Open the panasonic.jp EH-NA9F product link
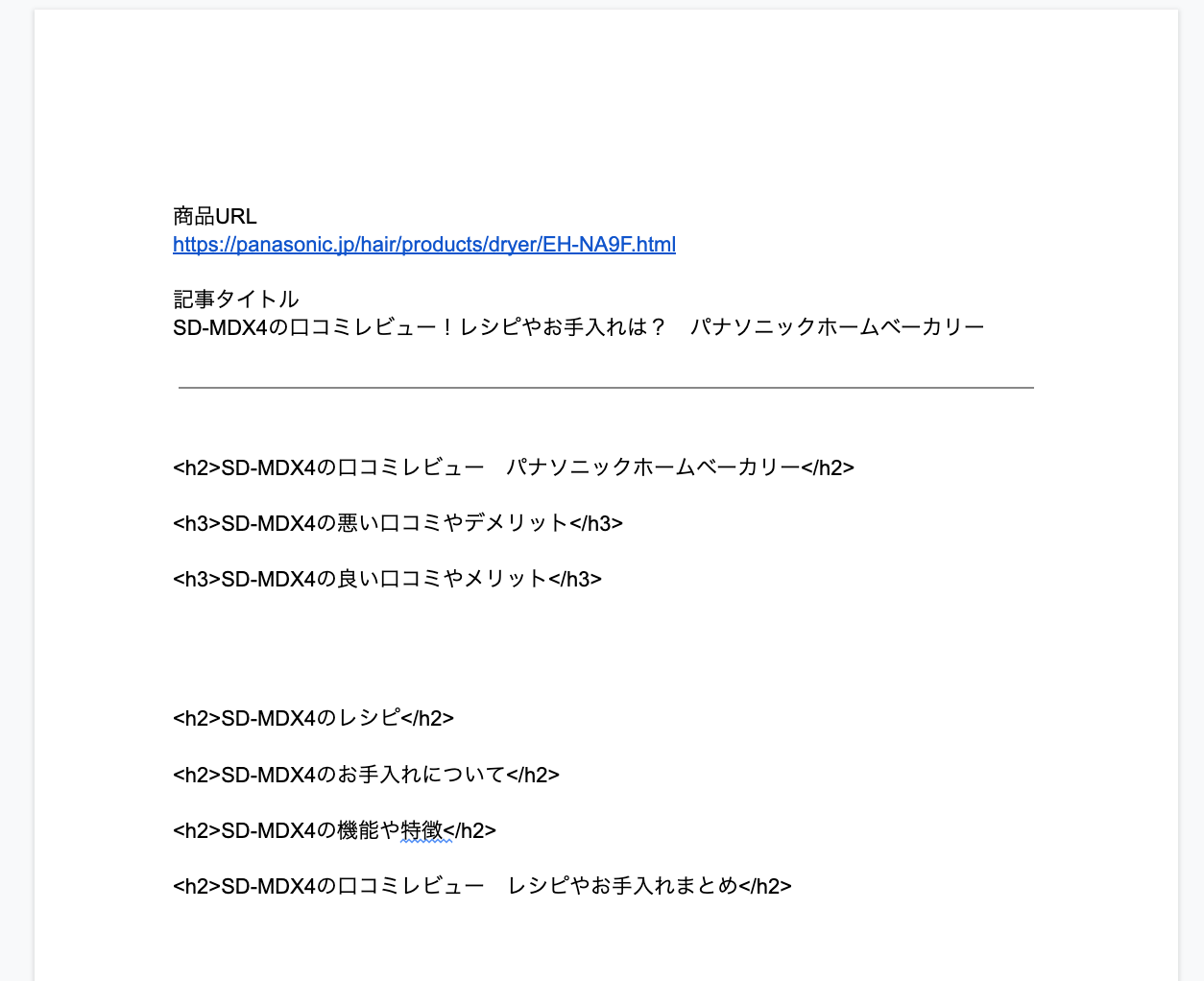 click(424, 245)
